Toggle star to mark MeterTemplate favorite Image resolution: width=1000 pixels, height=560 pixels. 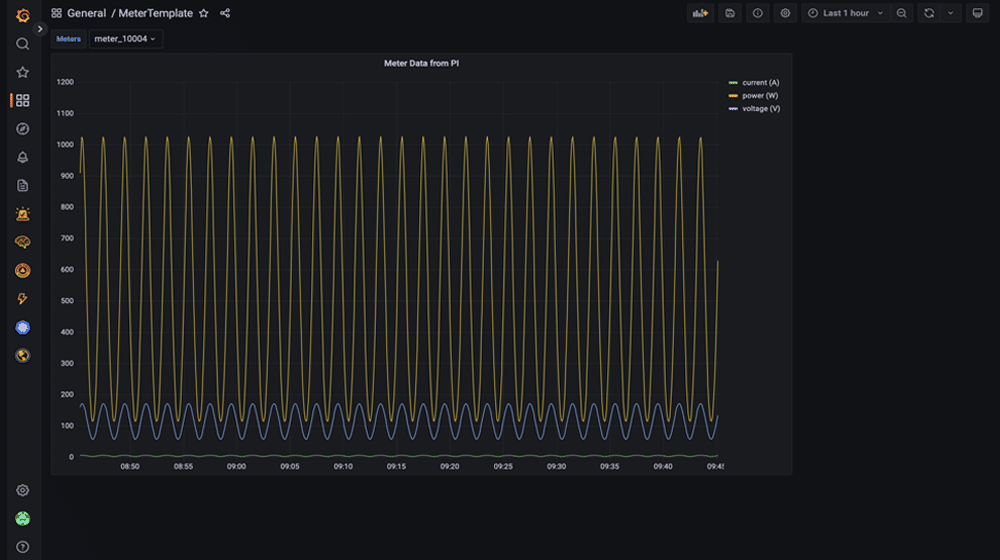tap(204, 13)
